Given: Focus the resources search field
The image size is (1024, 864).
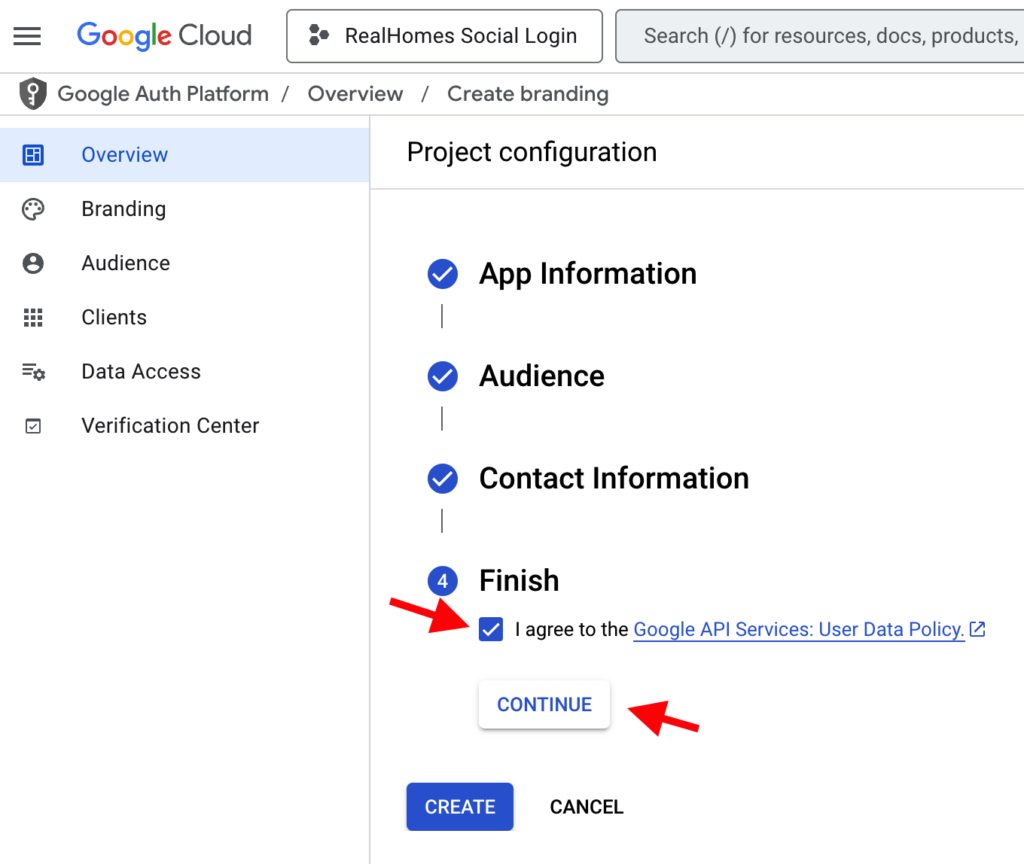Looking at the screenshot, I should 820,36.
